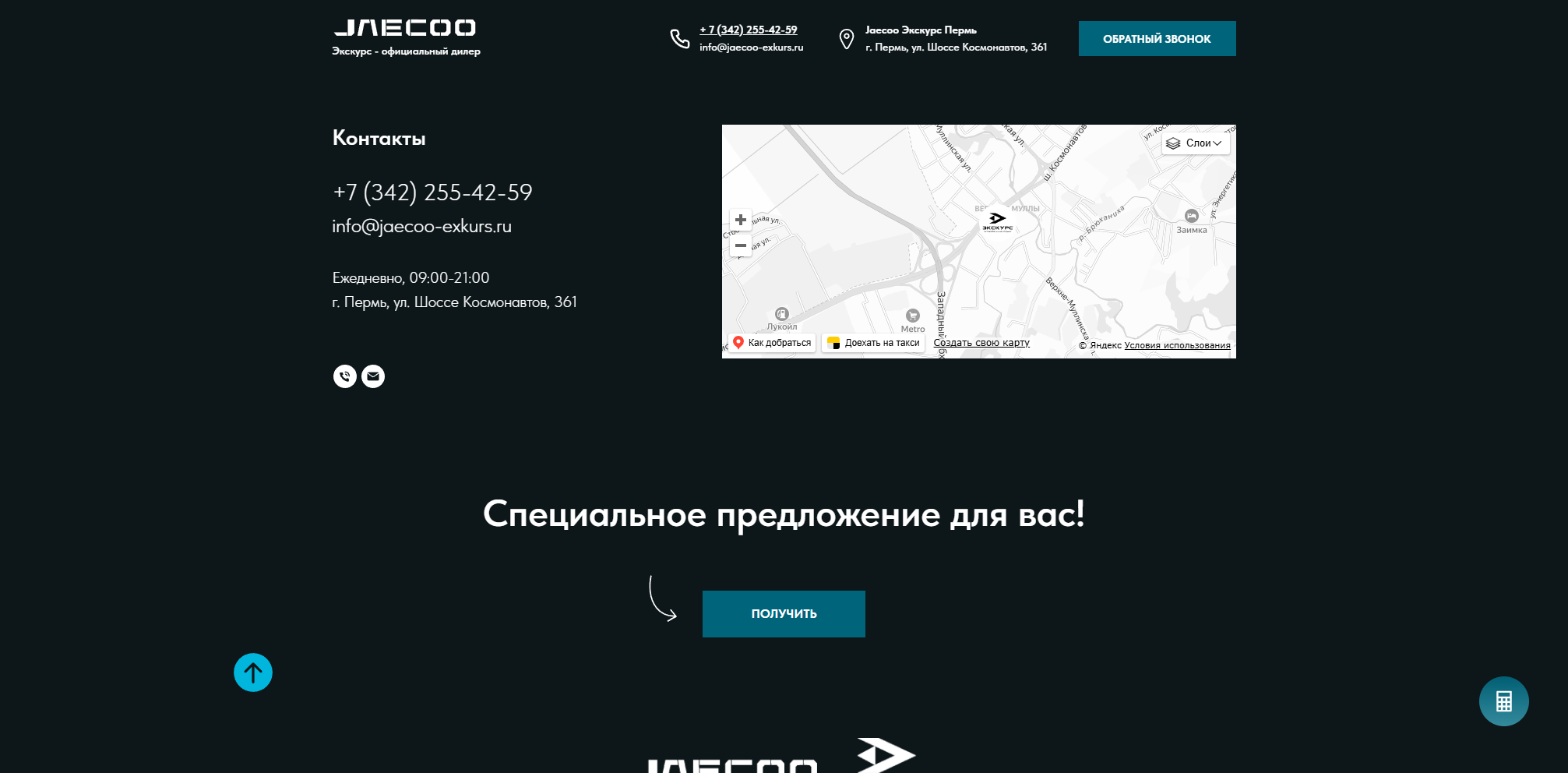Click the JAECOO logo in the header
Viewport: 1568px width, 773px height.
click(405, 26)
